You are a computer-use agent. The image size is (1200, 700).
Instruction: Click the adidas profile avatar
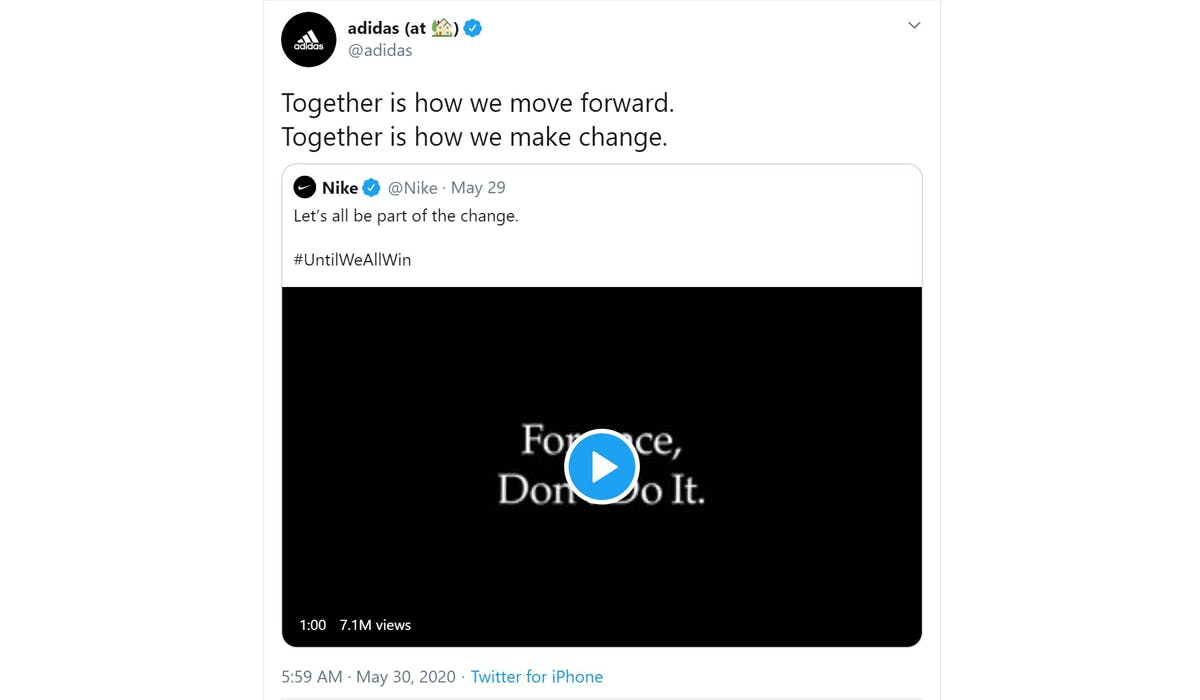[308, 40]
